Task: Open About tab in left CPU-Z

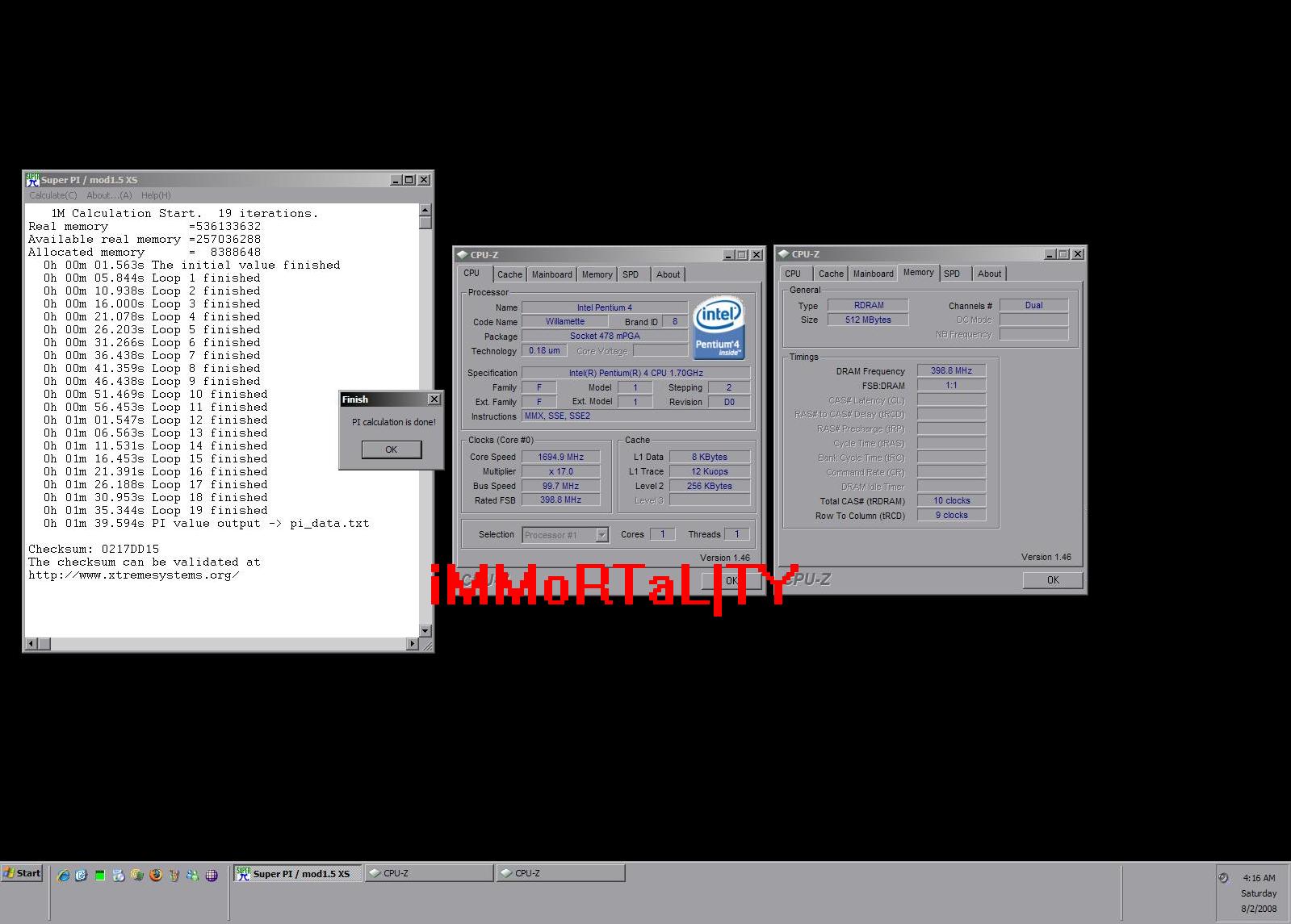Action: pyautogui.click(x=668, y=274)
